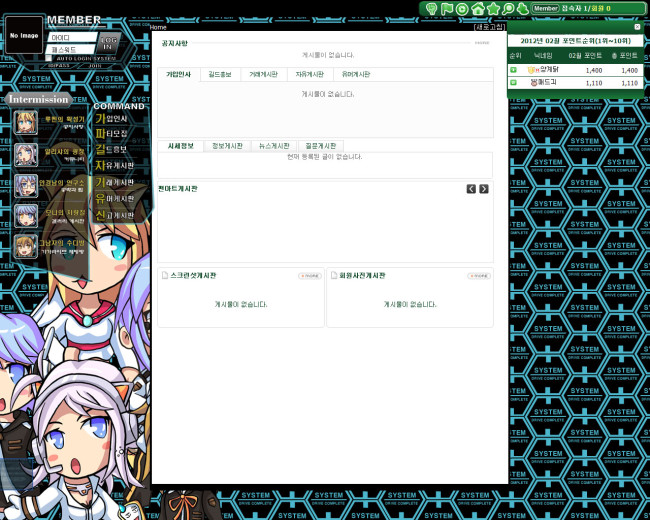650x520 pixels.
Task: Open 길드홍보 in COMMAND menu
Action: [x=111, y=149]
